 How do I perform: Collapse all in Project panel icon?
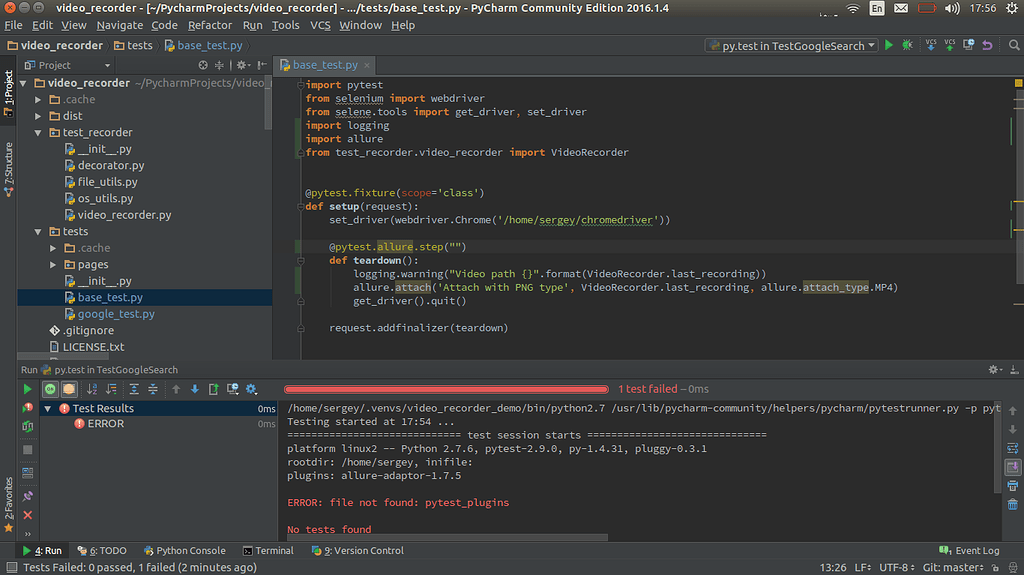tap(219, 65)
